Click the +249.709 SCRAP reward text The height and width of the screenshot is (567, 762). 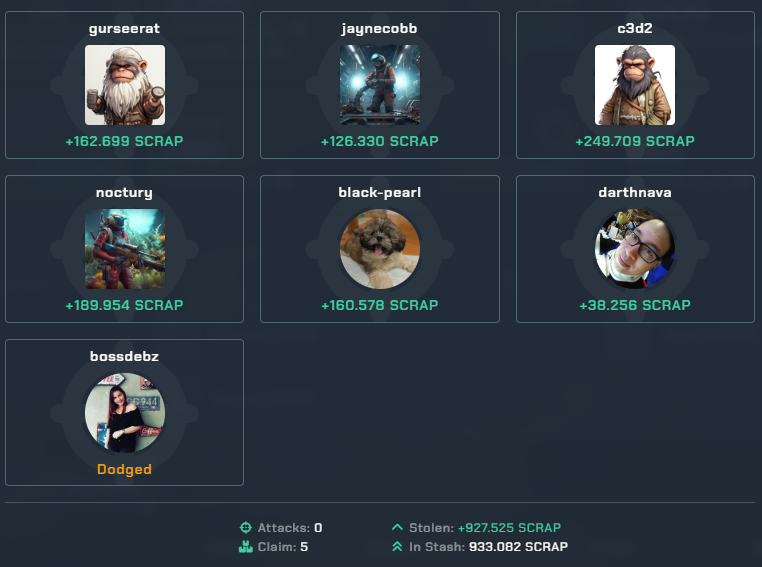635,141
